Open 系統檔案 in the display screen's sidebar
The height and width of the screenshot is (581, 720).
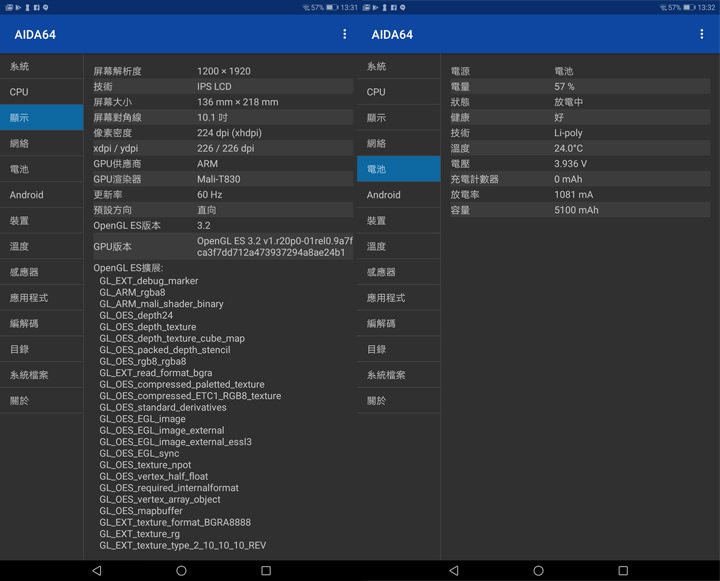point(41,375)
